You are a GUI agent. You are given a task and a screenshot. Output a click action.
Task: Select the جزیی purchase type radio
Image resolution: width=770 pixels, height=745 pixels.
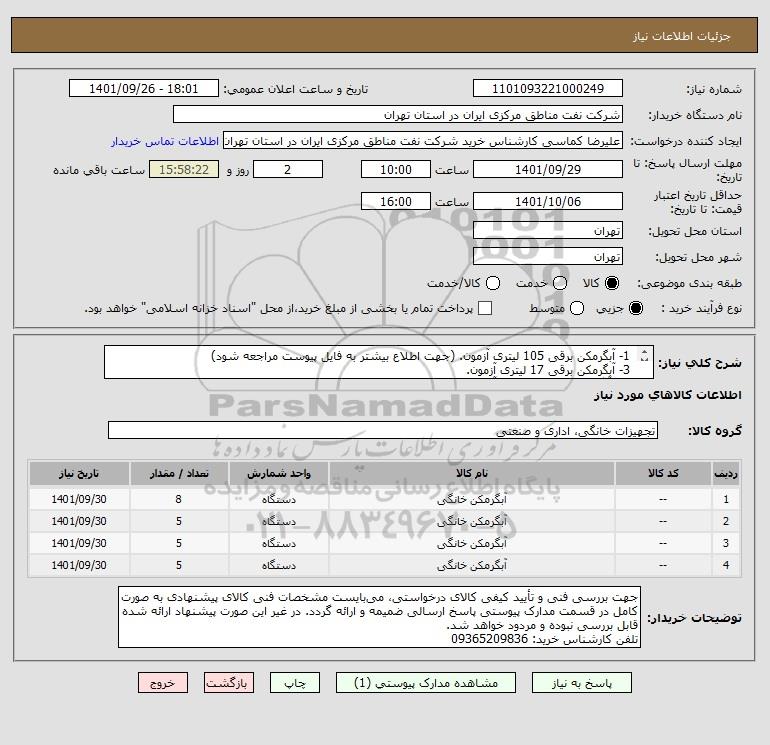click(635, 308)
